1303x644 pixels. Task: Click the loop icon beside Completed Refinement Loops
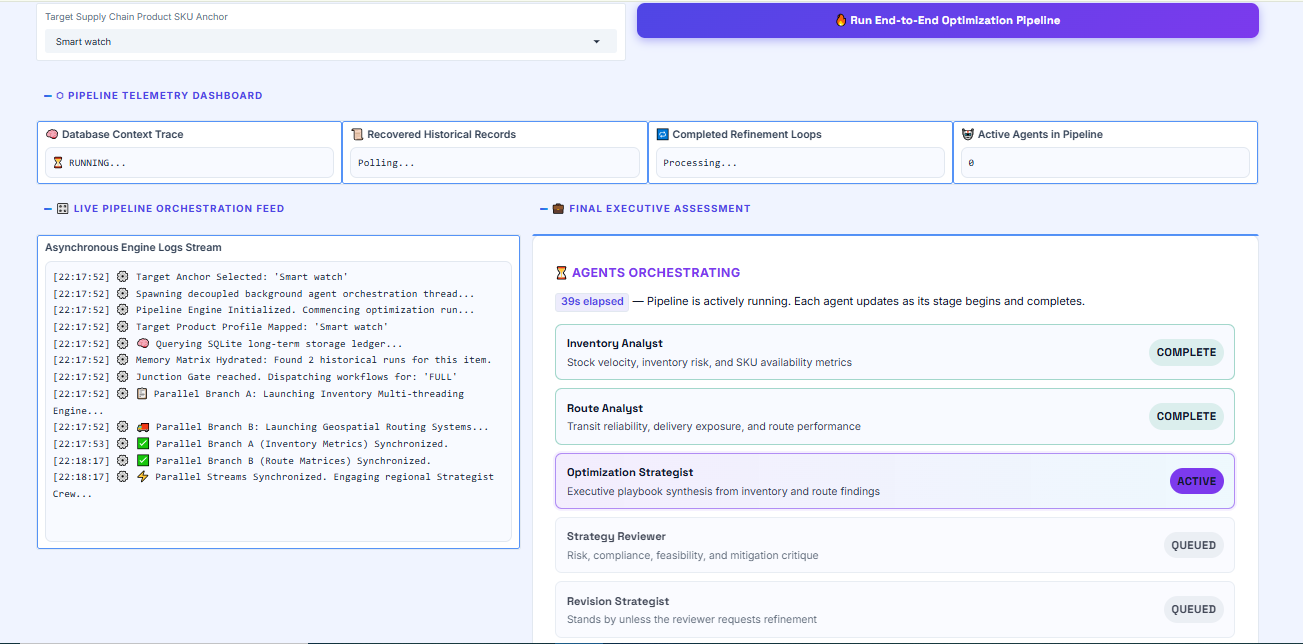662,134
